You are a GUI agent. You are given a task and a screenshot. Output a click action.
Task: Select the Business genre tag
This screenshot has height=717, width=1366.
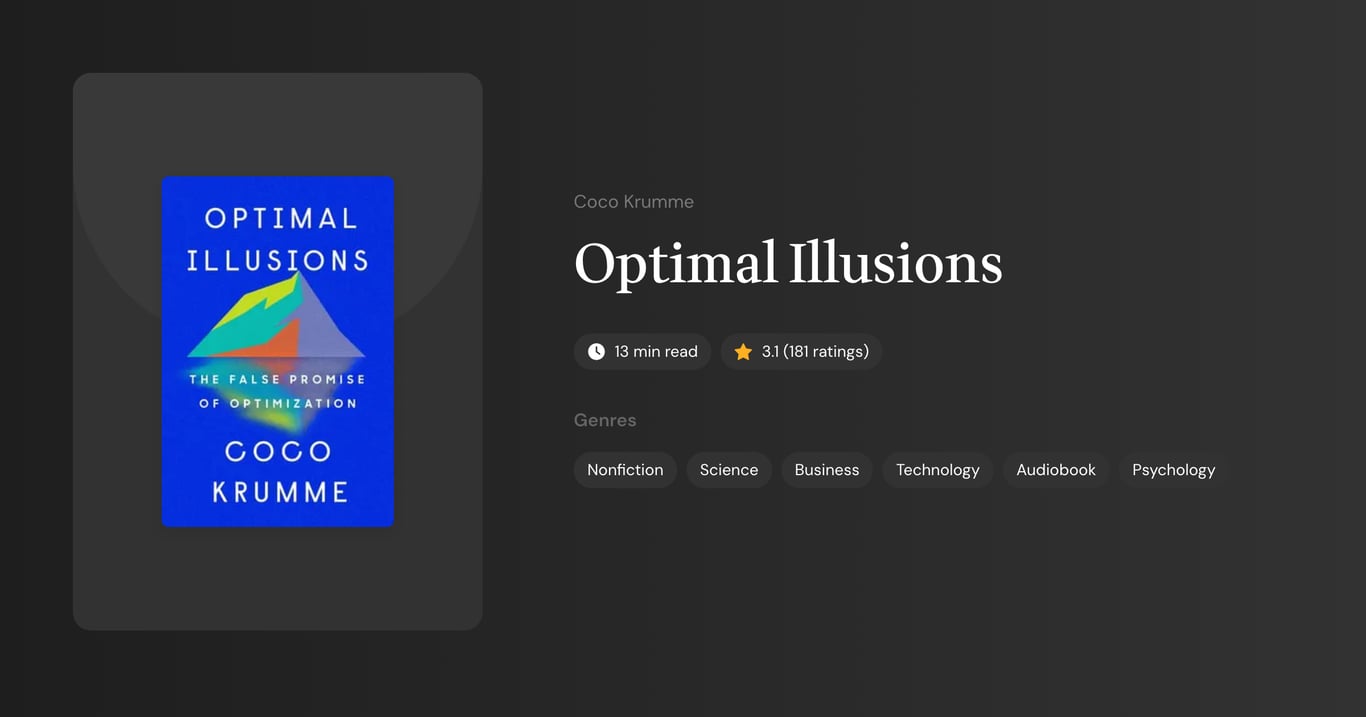click(826, 469)
